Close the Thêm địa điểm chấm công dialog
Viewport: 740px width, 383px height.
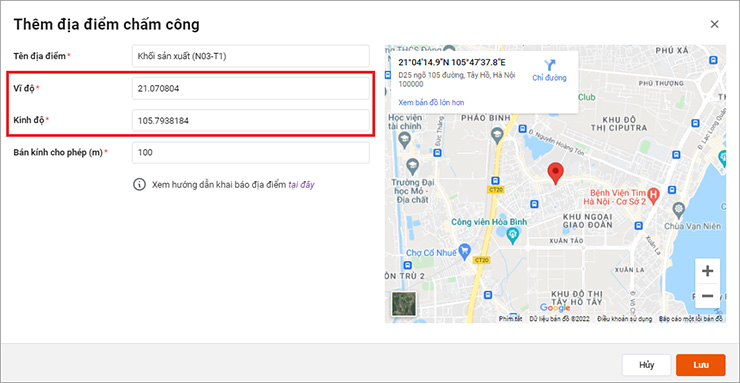pos(715,25)
